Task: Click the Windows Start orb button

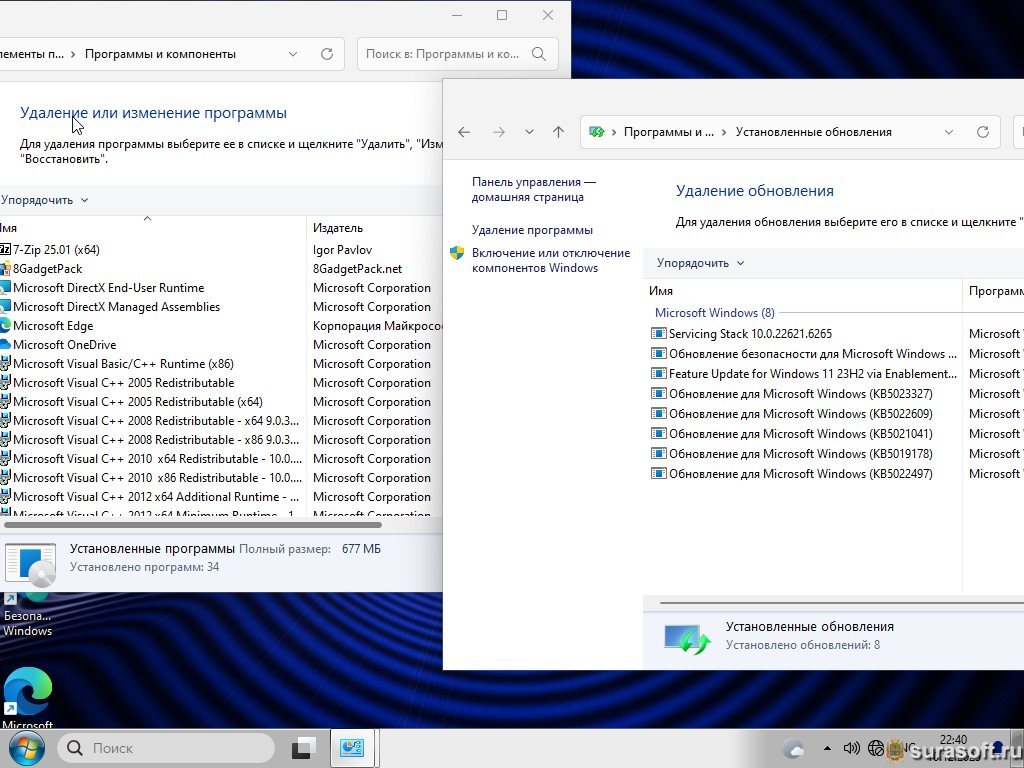Action: (x=26, y=747)
